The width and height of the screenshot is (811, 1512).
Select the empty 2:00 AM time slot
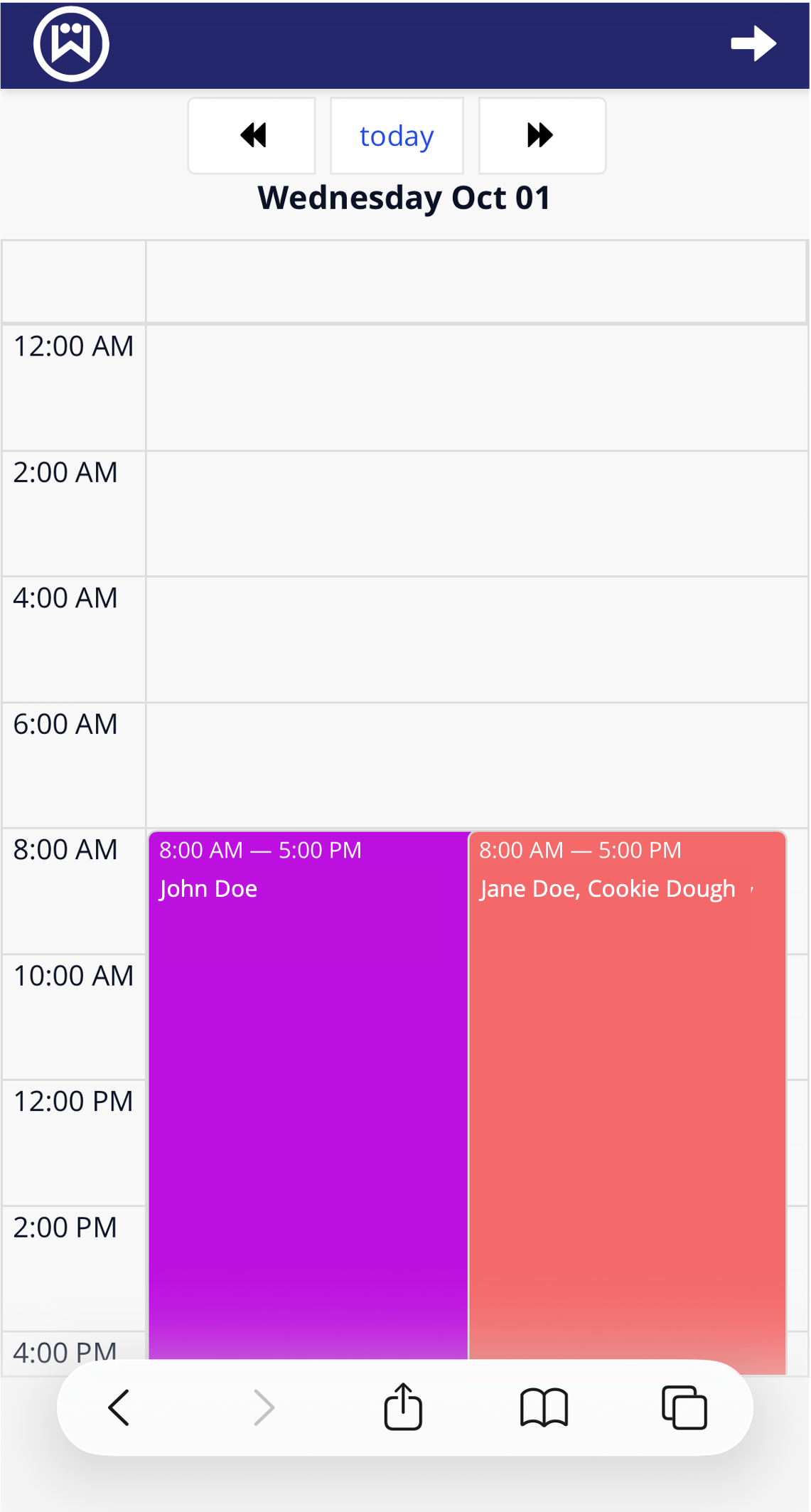point(476,513)
